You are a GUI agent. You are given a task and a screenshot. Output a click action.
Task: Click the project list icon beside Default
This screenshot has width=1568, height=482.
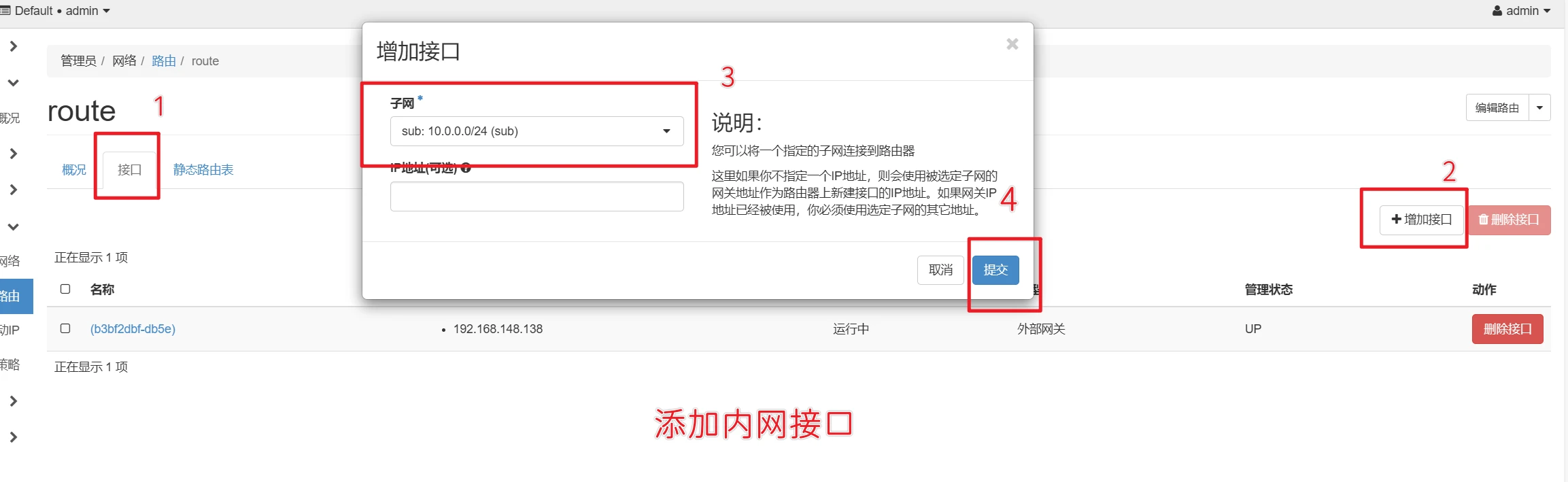(x=5, y=11)
